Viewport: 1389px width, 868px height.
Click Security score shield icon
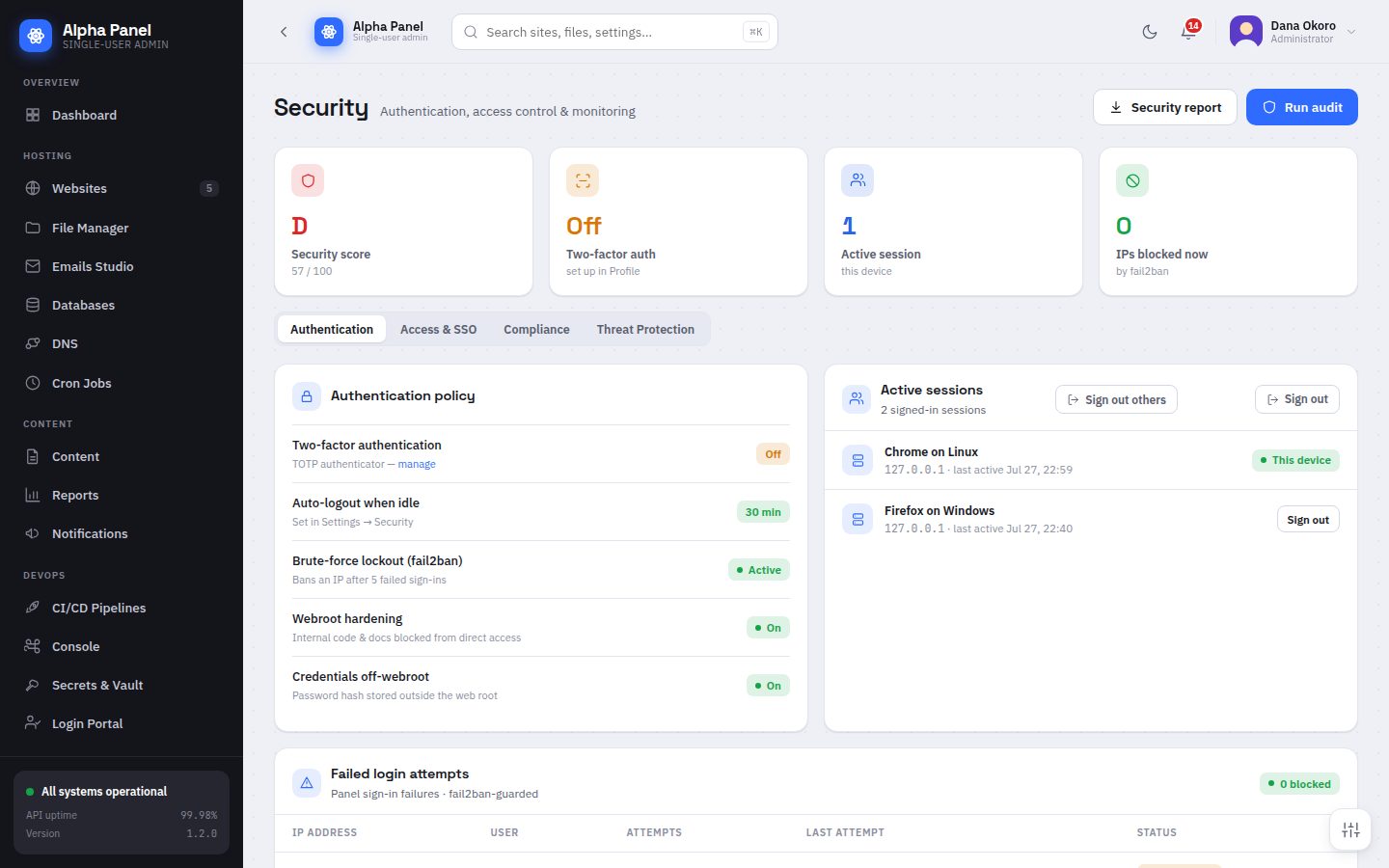(x=308, y=180)
